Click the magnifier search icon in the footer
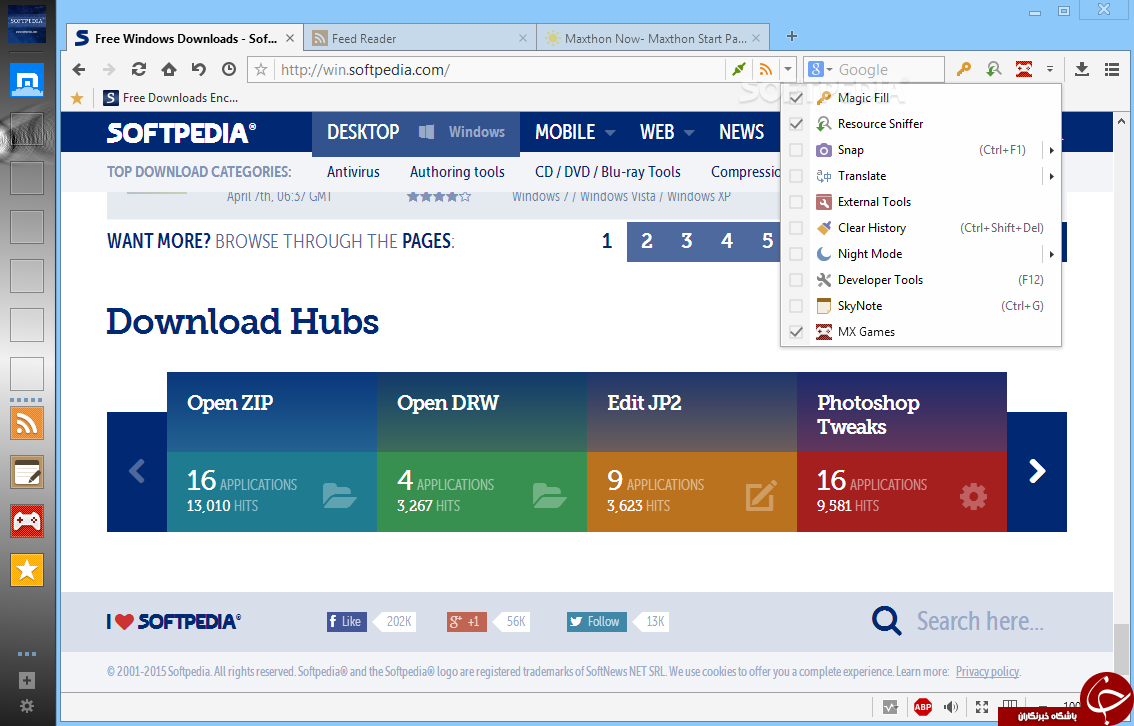Screen dimensions: 1134x726 pyautogui.click(x=887, y=620)
